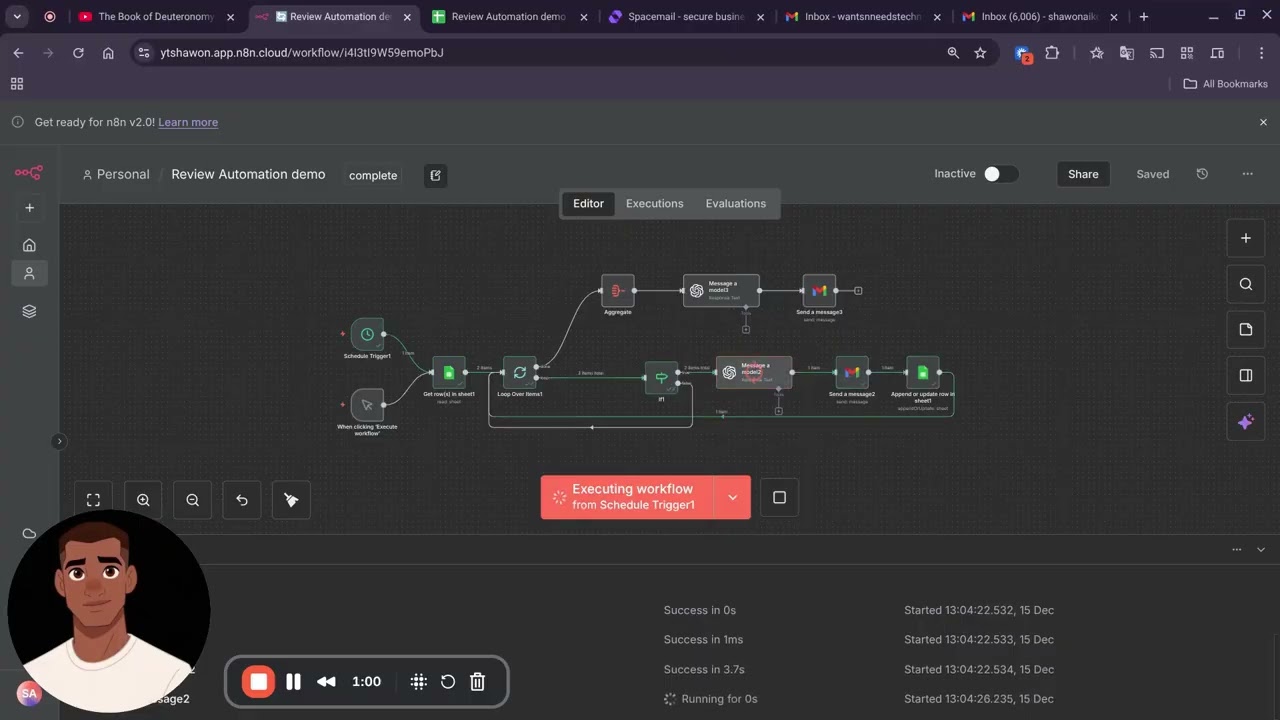Edit the workflow tags pencil icon
Screen dimensions: 1280x720
[x=435, y=175]
